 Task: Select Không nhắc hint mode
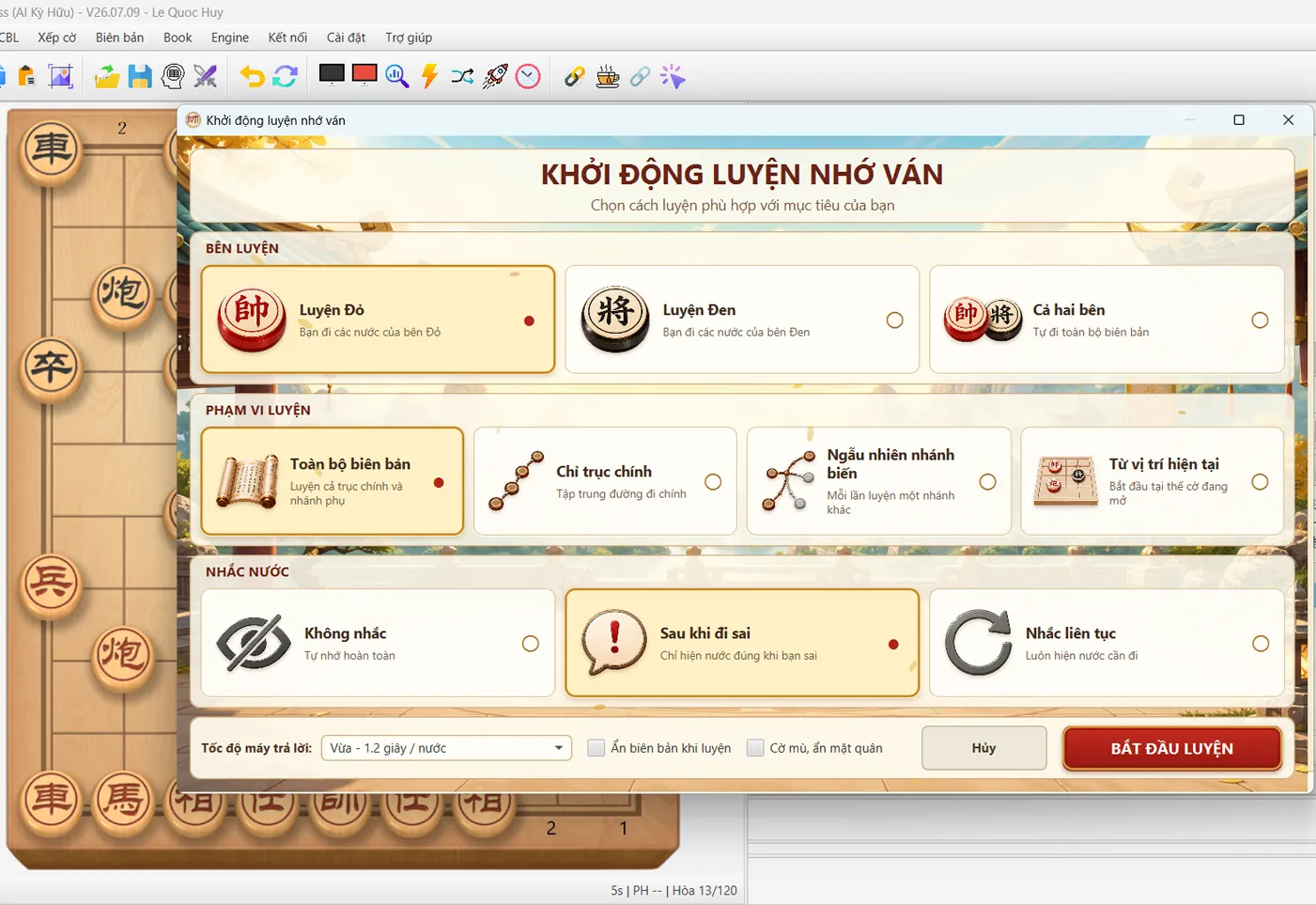378,643
